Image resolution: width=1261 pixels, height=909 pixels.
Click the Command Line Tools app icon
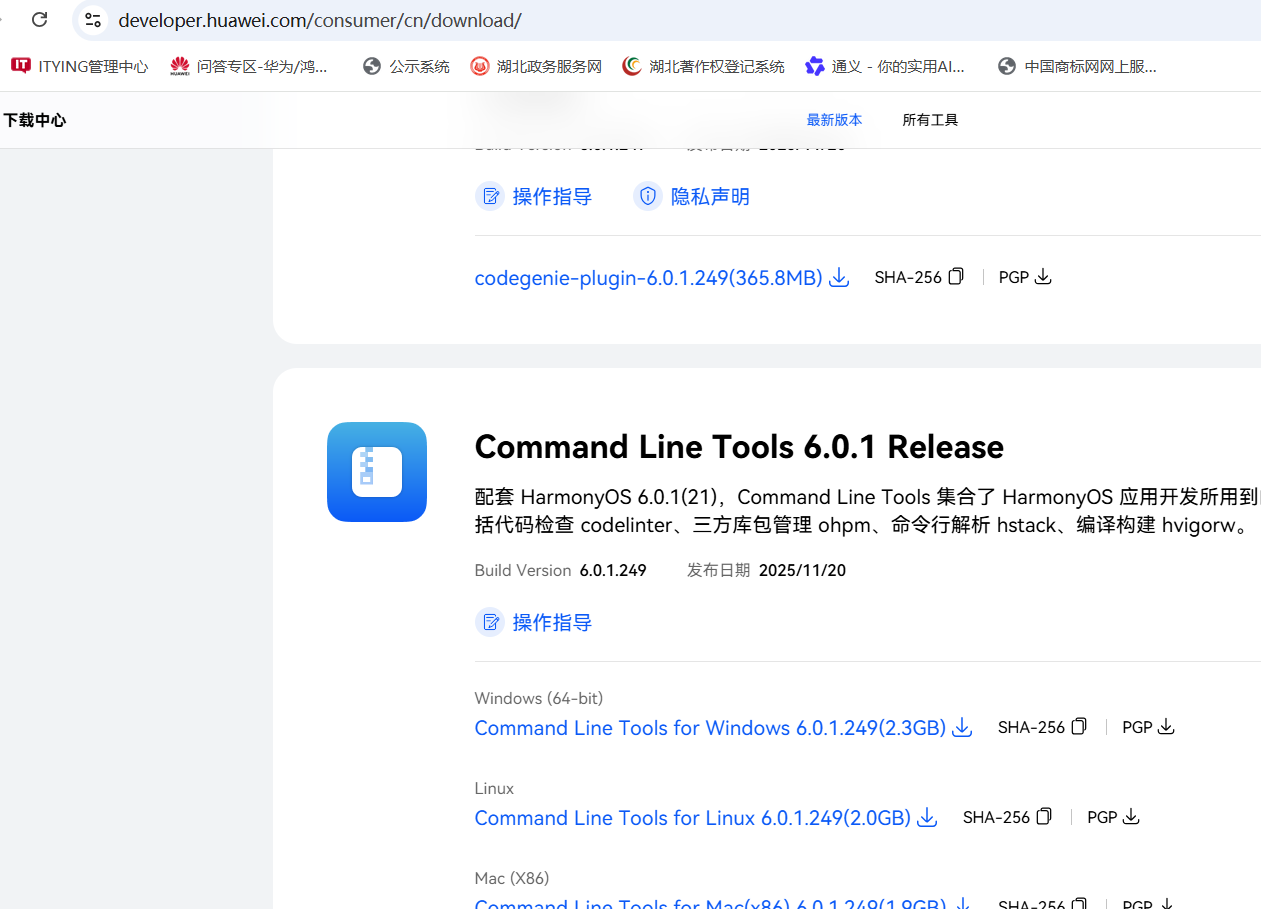point(377,472)
